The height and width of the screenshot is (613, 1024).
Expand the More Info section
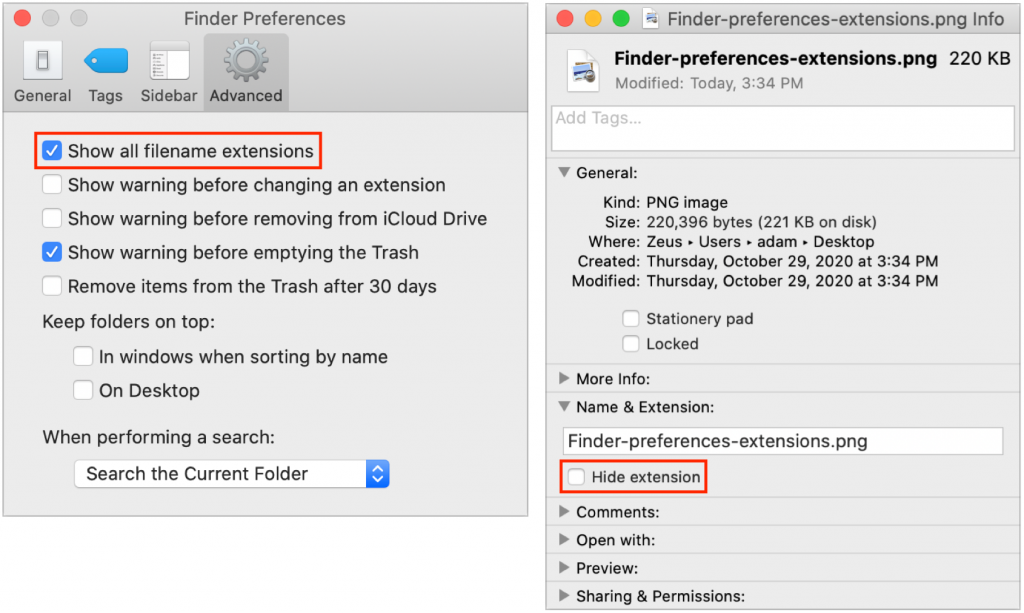tap(563, 379)
